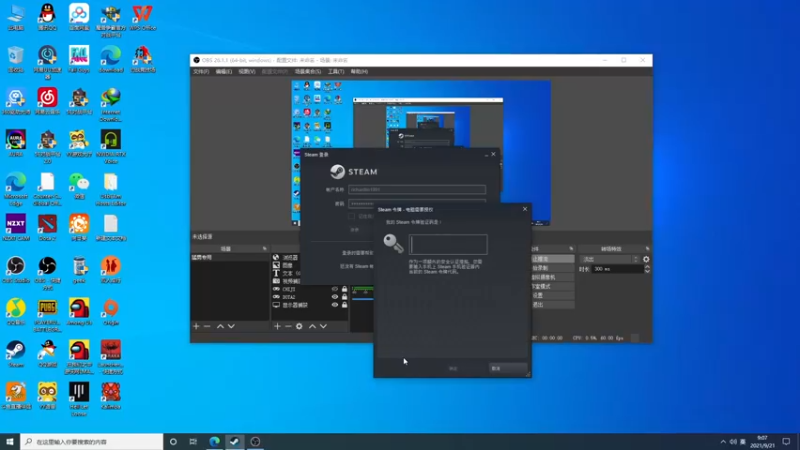This screenshot has height=450, width=800.
Task: Click 工作室模式 button in OBS controls
Action: coord(552,286)
